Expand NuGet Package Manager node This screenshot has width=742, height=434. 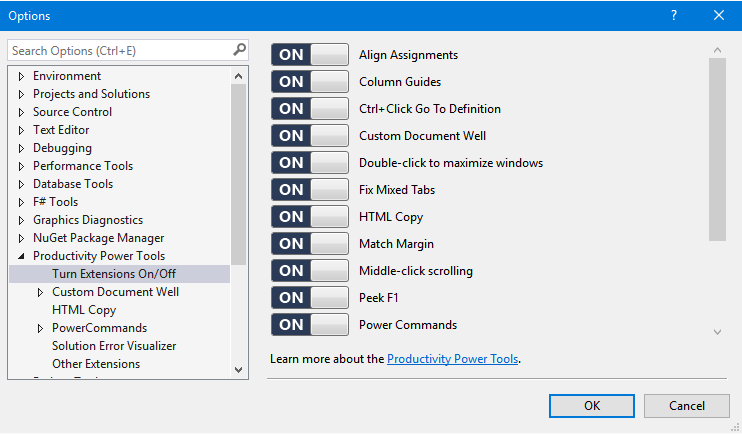[x=21, y=238]
